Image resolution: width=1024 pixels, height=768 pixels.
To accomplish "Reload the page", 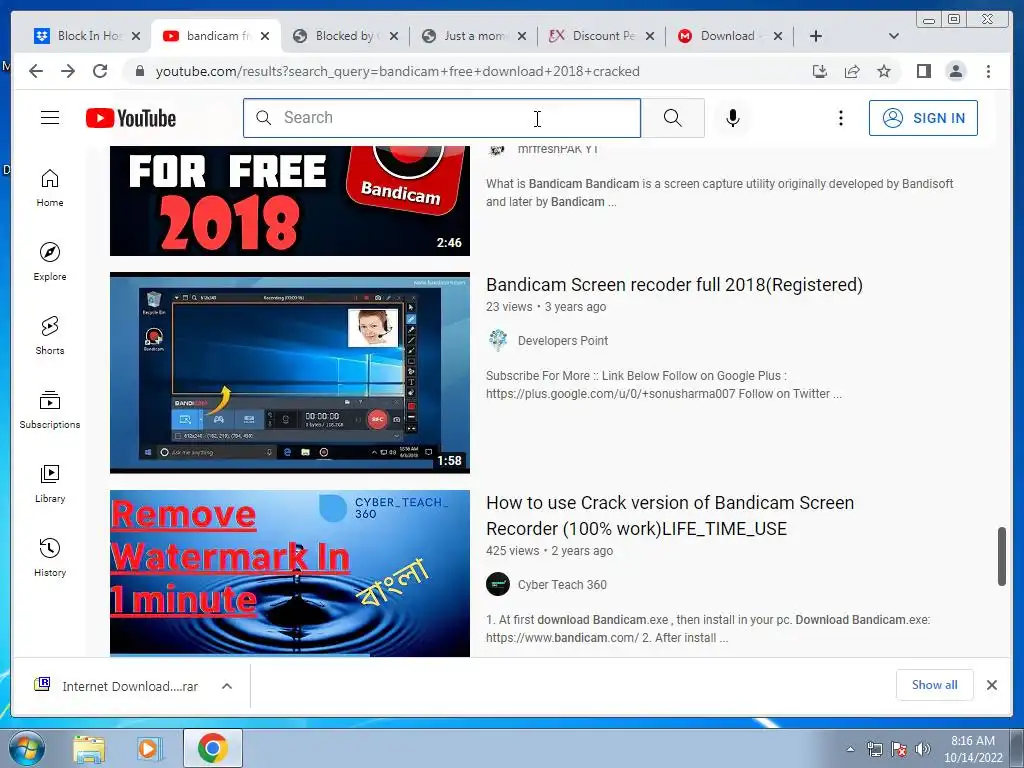I will 100,71.
